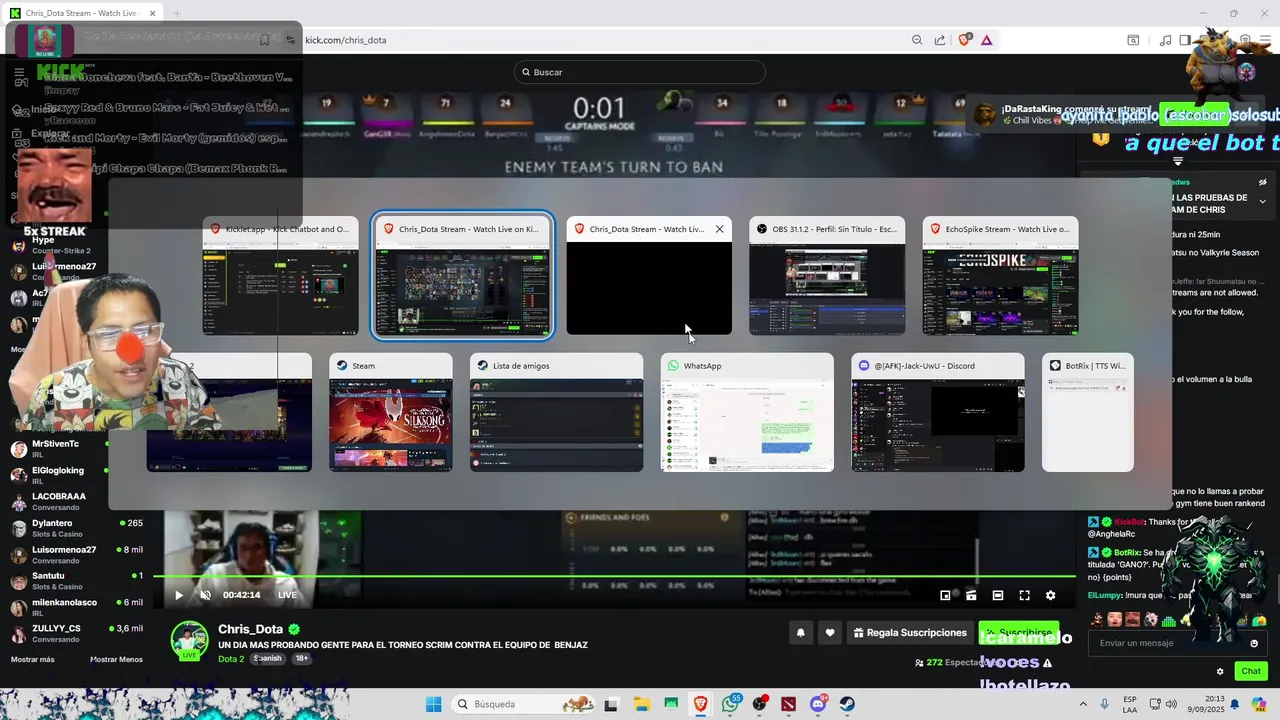The width and height of the screenshot is (1280, 720).
Task: Click the WhatsApp icon in switcher title
Action: click(x=673, y=366)
